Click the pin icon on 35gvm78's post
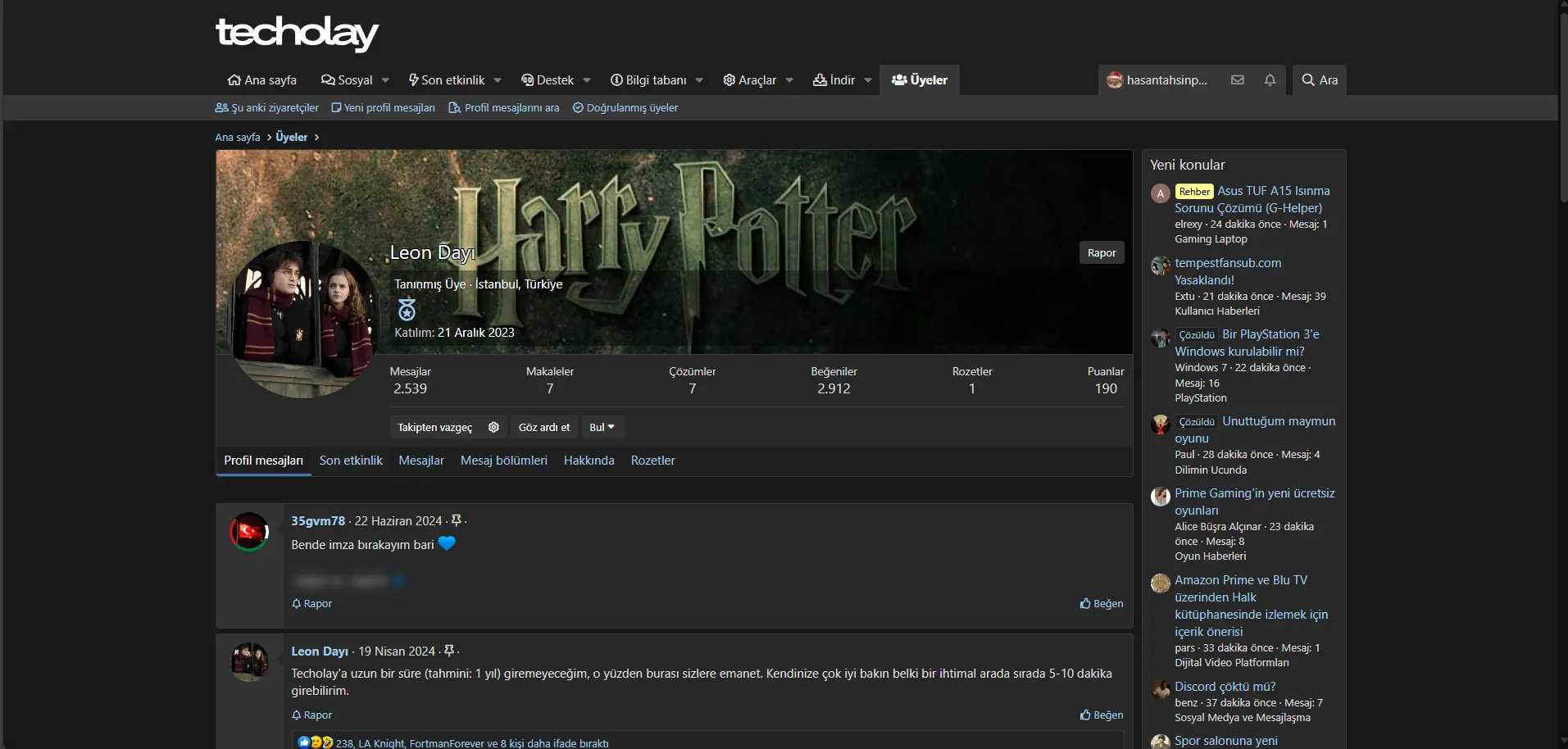The height and width of the screenshot is (749, 1568). point(457,520)
